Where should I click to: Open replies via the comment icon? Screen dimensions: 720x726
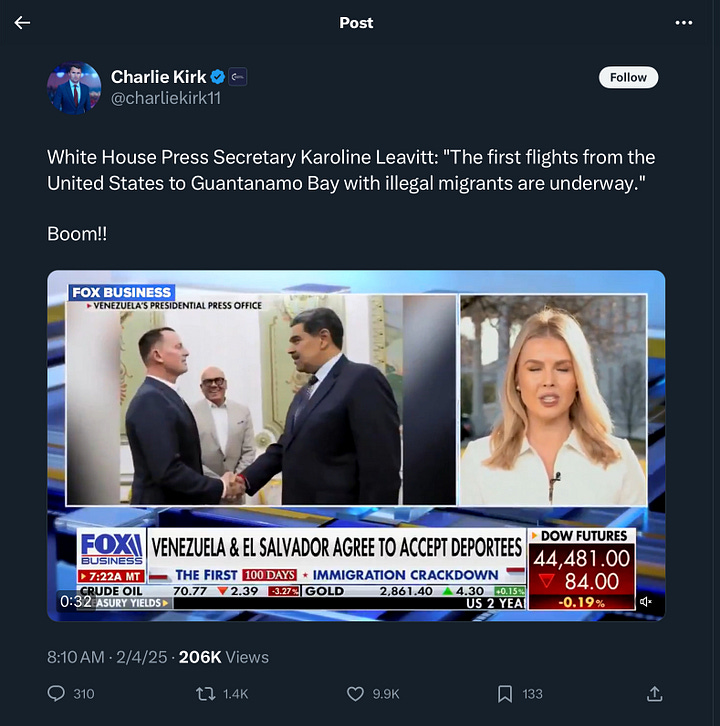click(56, 693)
